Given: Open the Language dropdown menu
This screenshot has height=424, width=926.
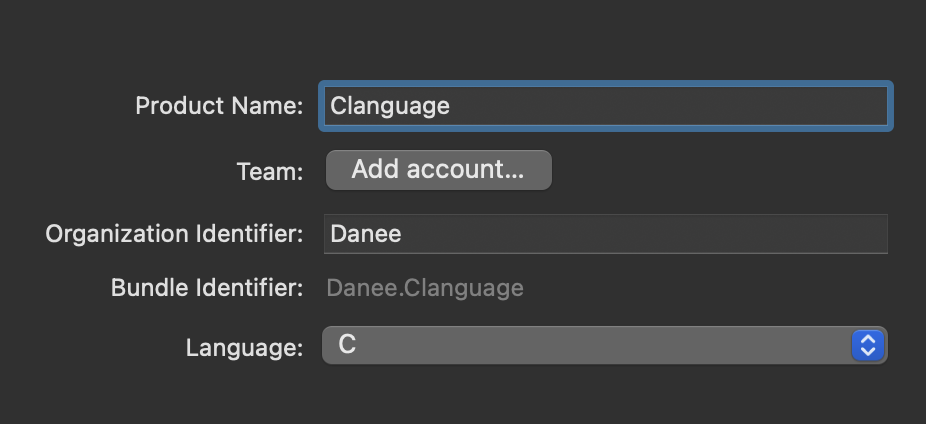Looking at the screenshot, I should pyautogui.click(x=604, y=346).
